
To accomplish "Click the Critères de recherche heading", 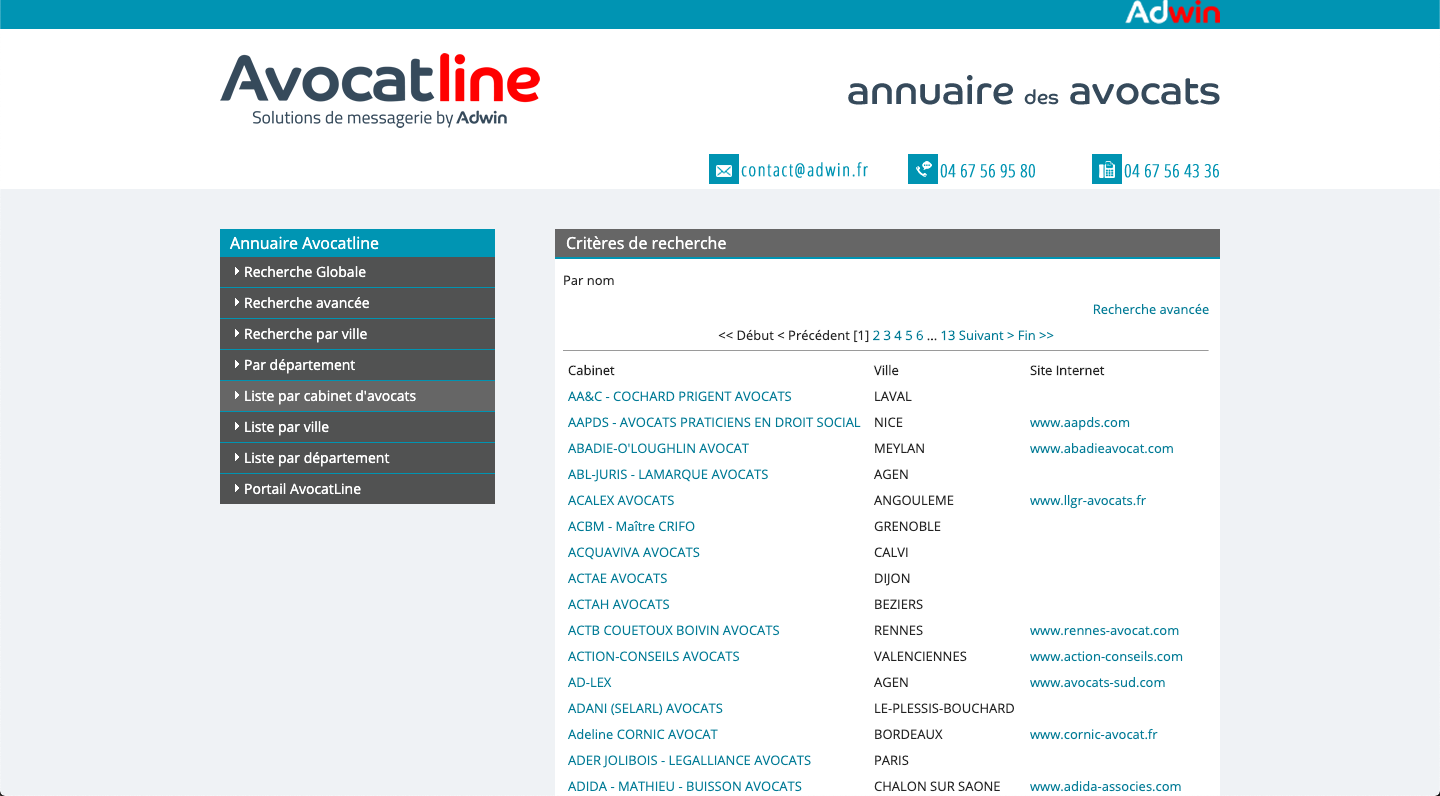I will 646,244.
